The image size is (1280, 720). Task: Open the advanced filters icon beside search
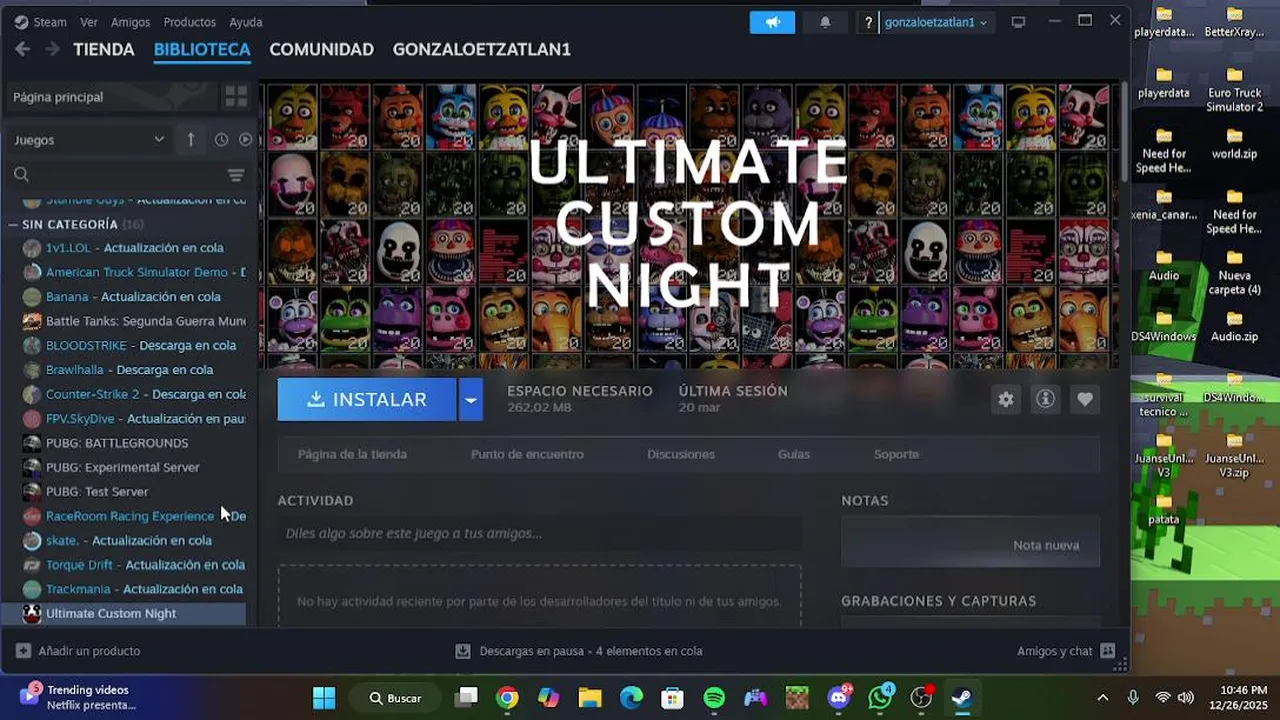236,175
